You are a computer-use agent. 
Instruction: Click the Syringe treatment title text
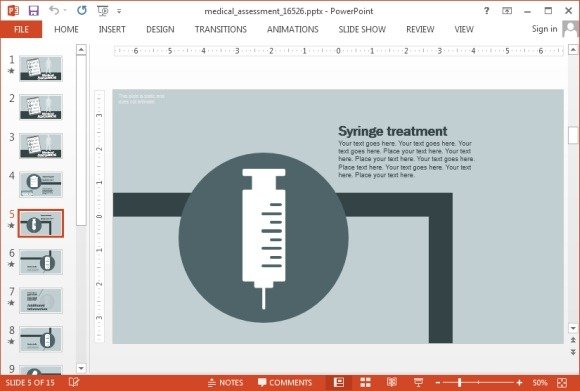tap(392, 131)
